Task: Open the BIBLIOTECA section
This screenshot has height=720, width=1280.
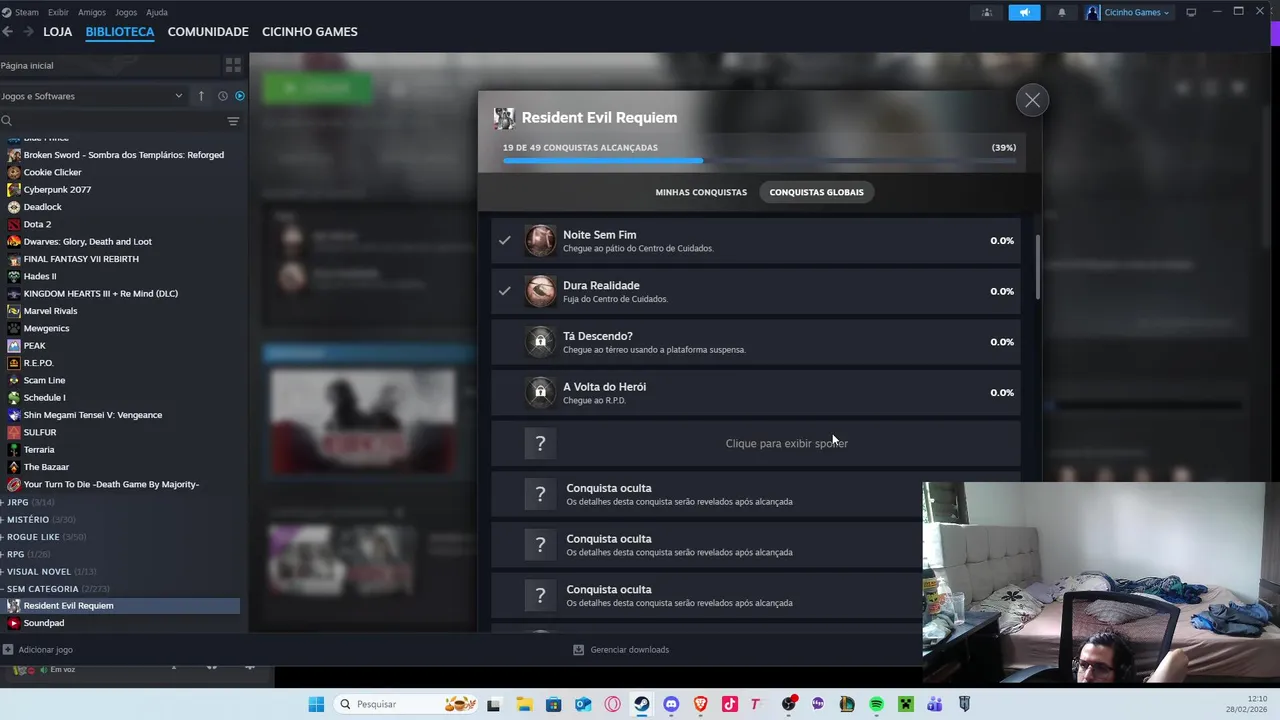Action: tap(120, 32)
